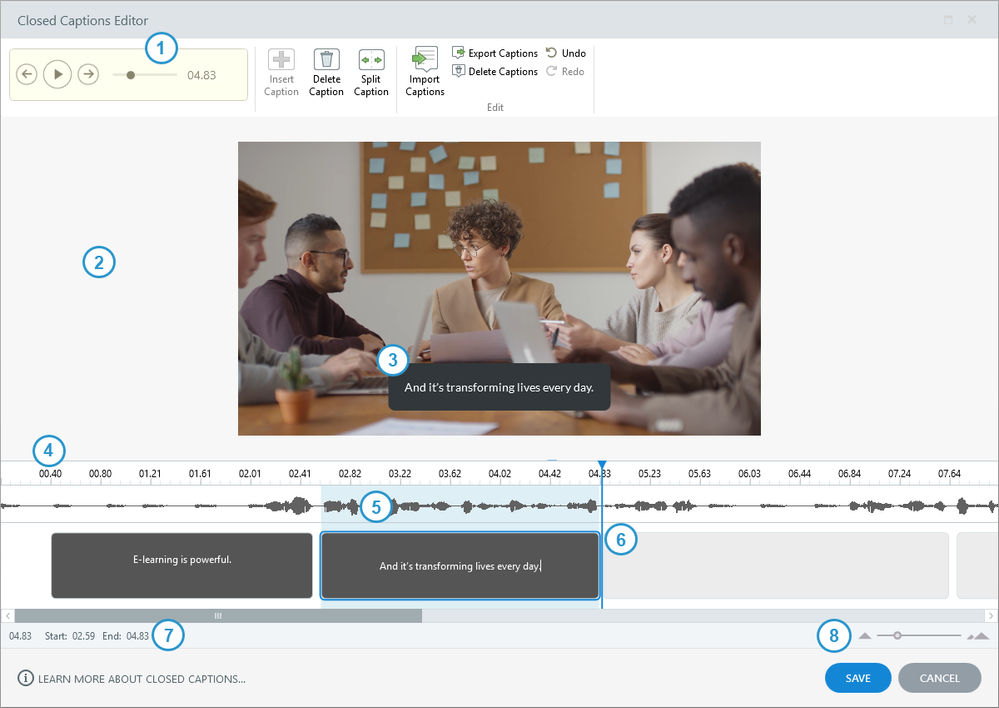Click the empty caption placeholder after playhead

point(777,565)
